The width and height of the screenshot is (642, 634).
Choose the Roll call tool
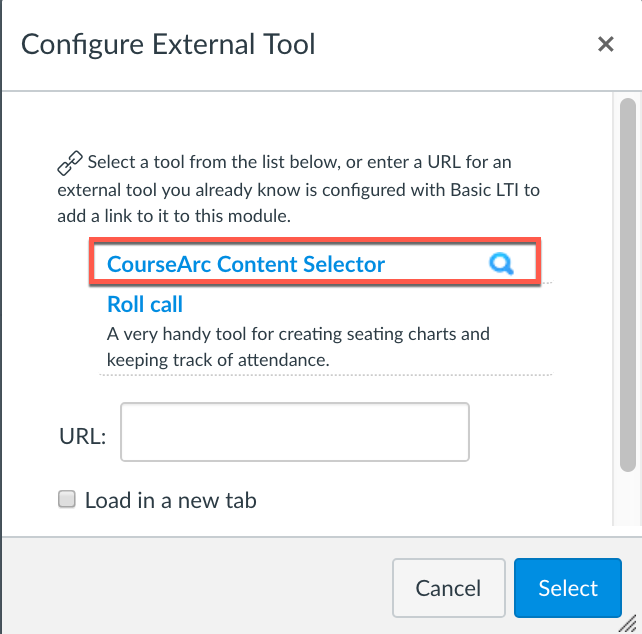[145, 304]
